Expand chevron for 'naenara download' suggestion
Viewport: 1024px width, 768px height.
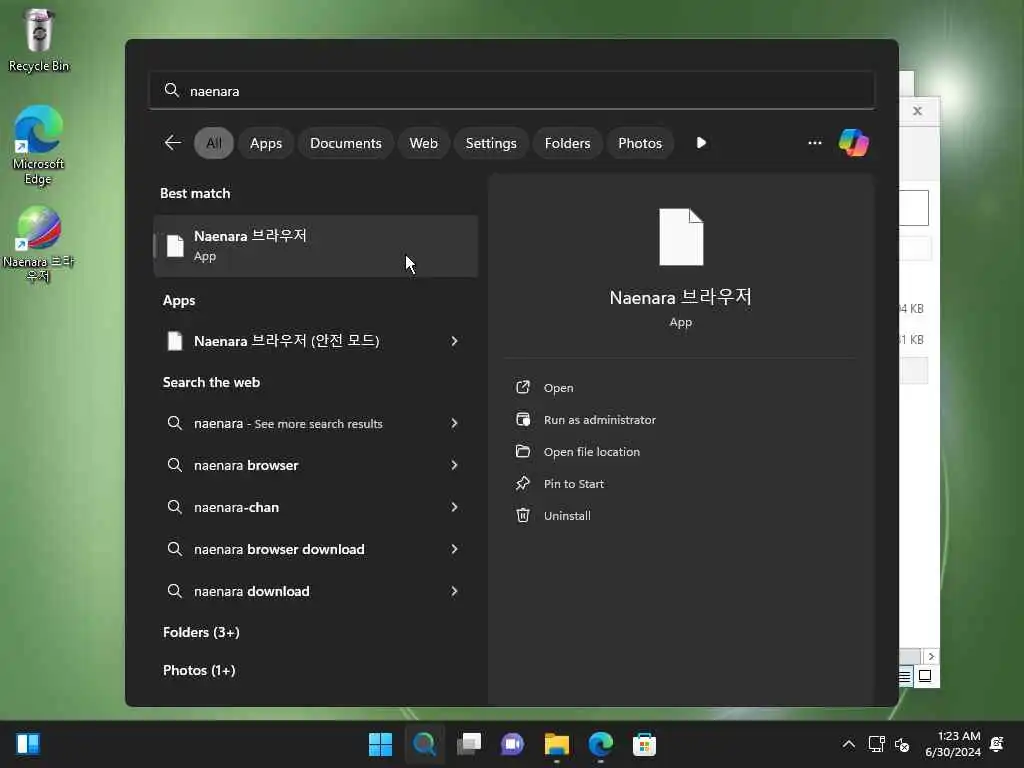point(455,591)
